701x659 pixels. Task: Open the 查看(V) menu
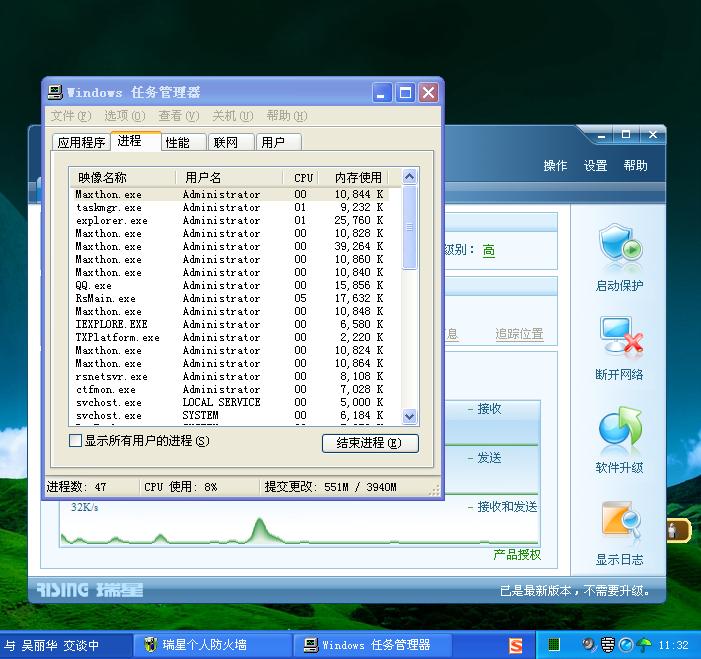[178, 116]
